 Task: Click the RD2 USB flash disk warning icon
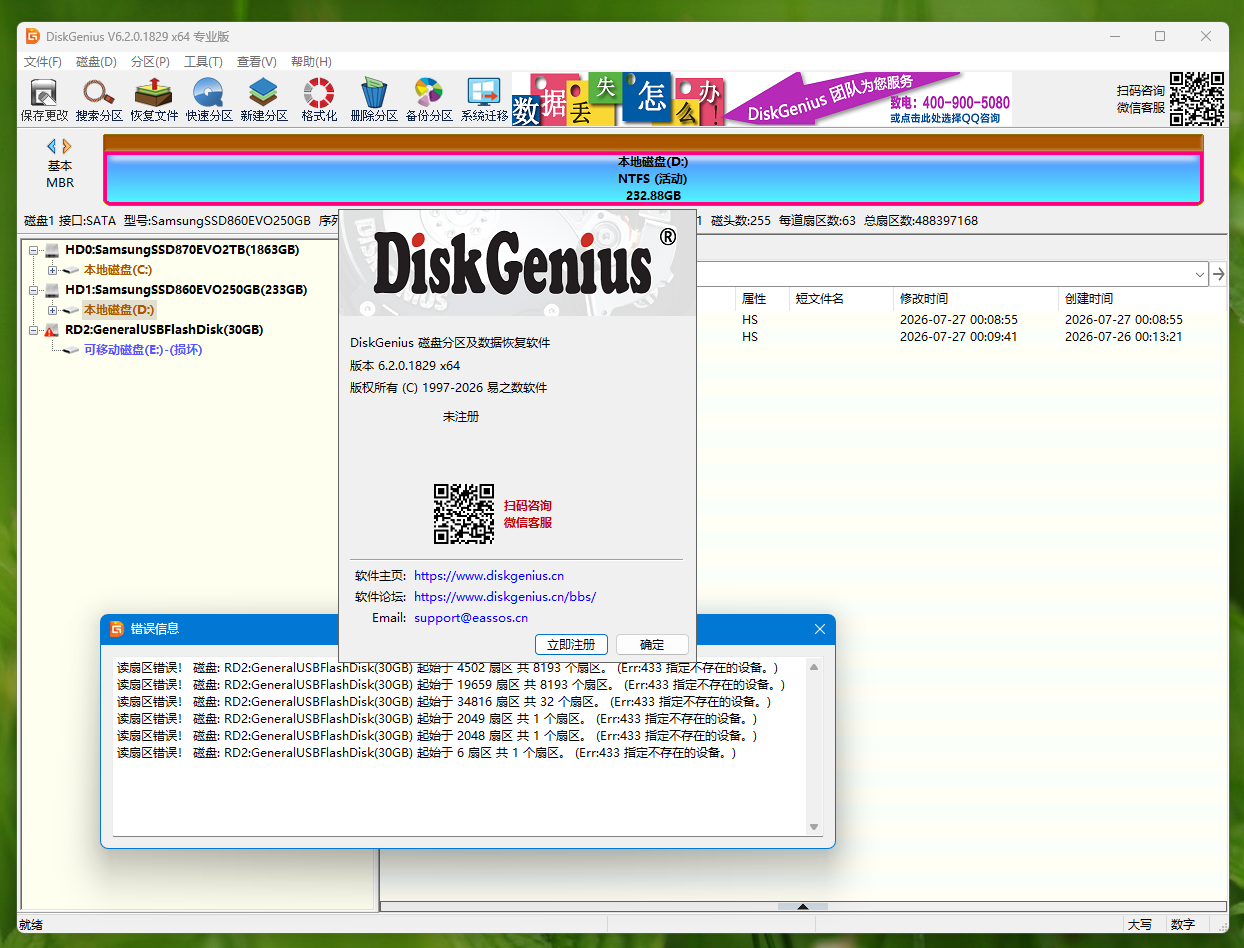(52, 330)
